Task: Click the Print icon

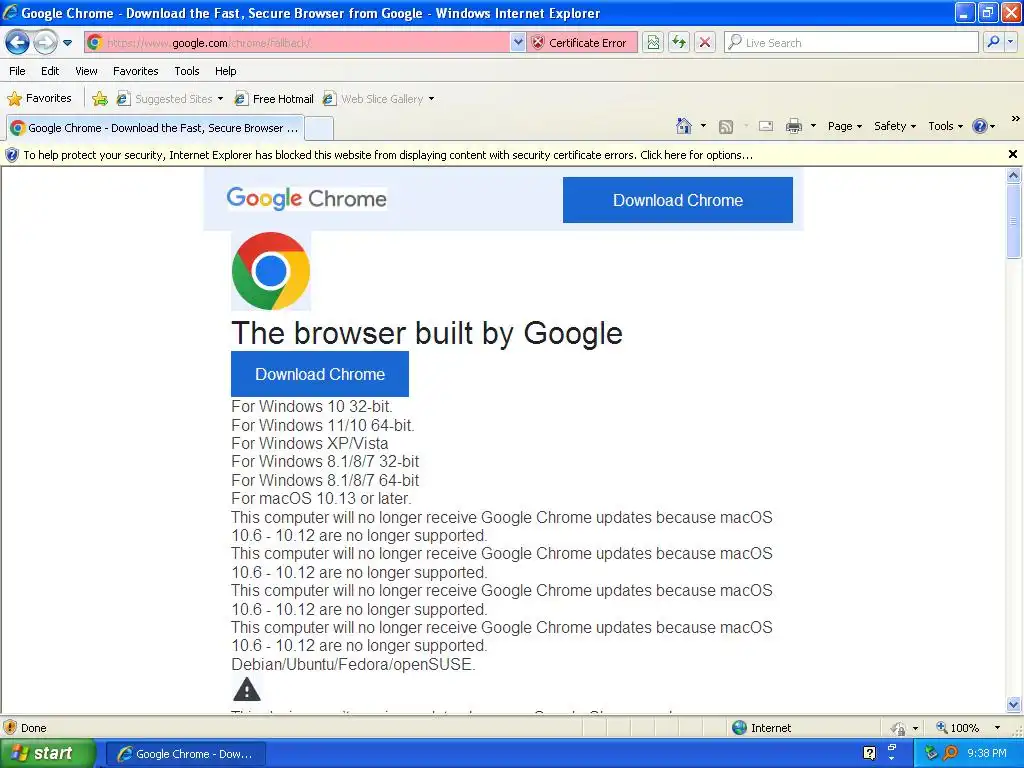Action: tap(793, 126)
